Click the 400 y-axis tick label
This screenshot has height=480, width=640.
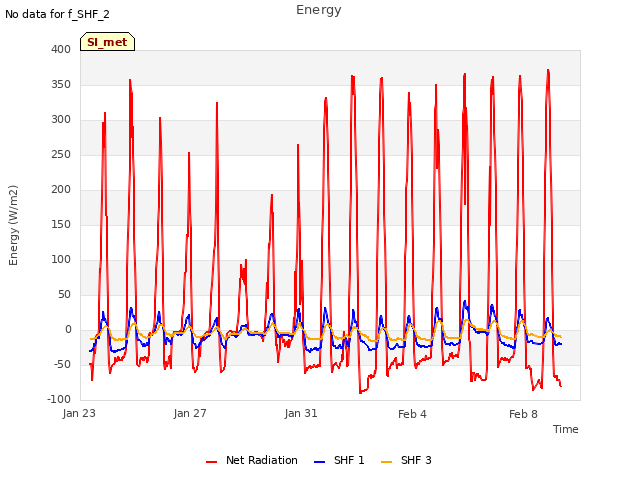click(x=61, y=49)
